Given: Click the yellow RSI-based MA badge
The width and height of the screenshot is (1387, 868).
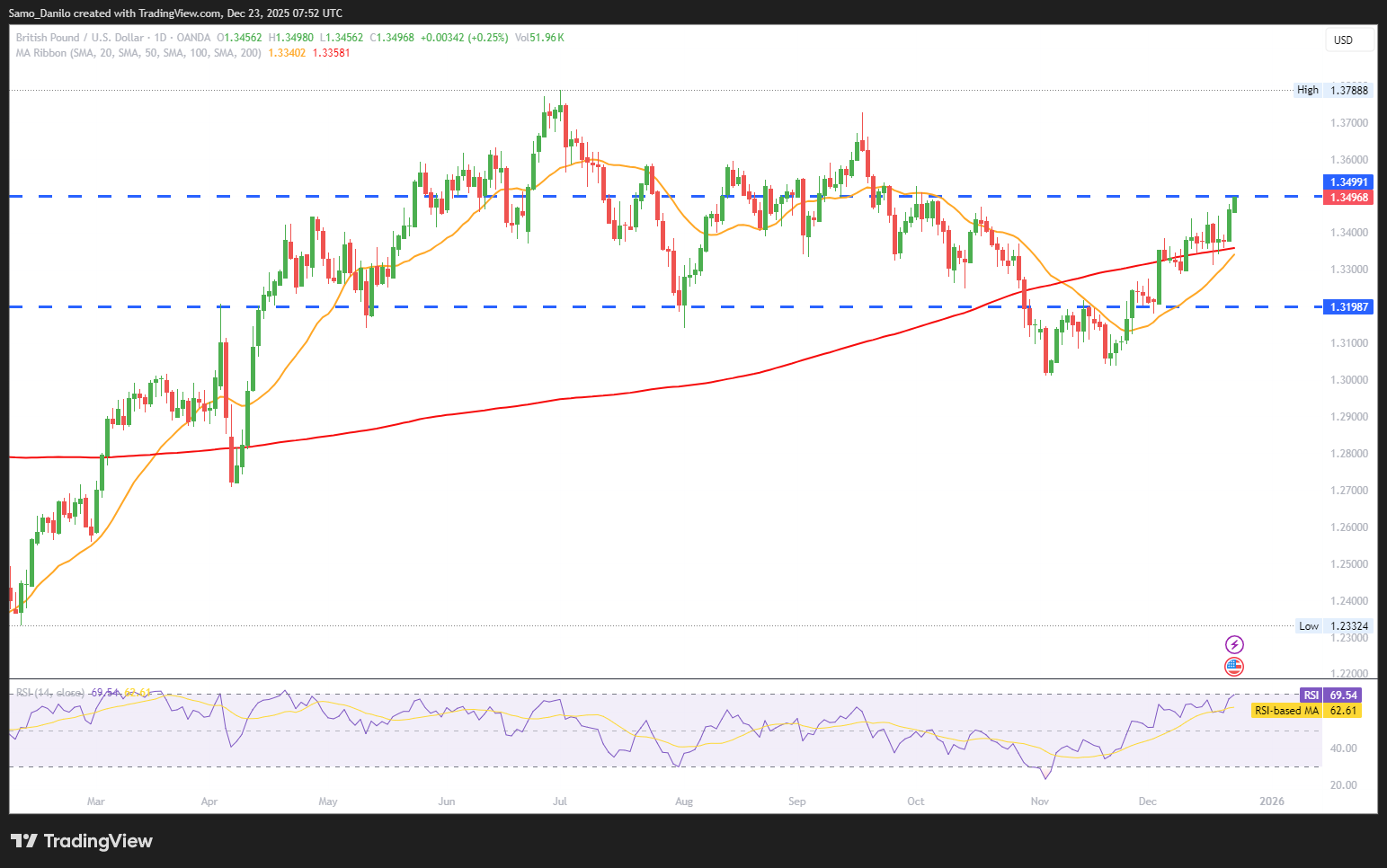Looking at the screenshot, I should point(1306,711).
